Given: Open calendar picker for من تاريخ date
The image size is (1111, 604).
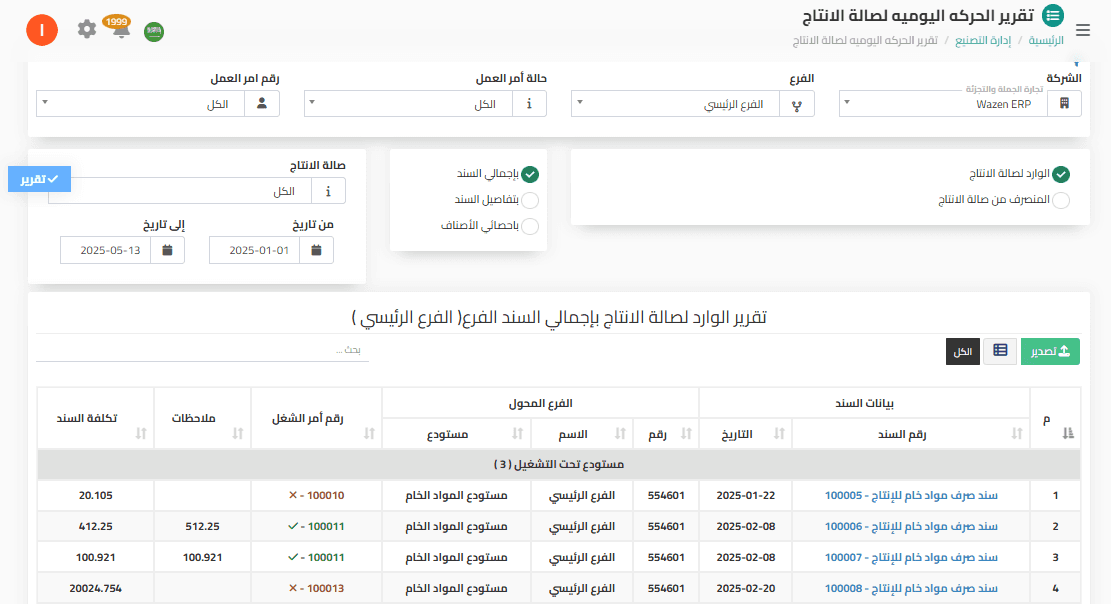Looking at the screenshot, I should 316,250.
